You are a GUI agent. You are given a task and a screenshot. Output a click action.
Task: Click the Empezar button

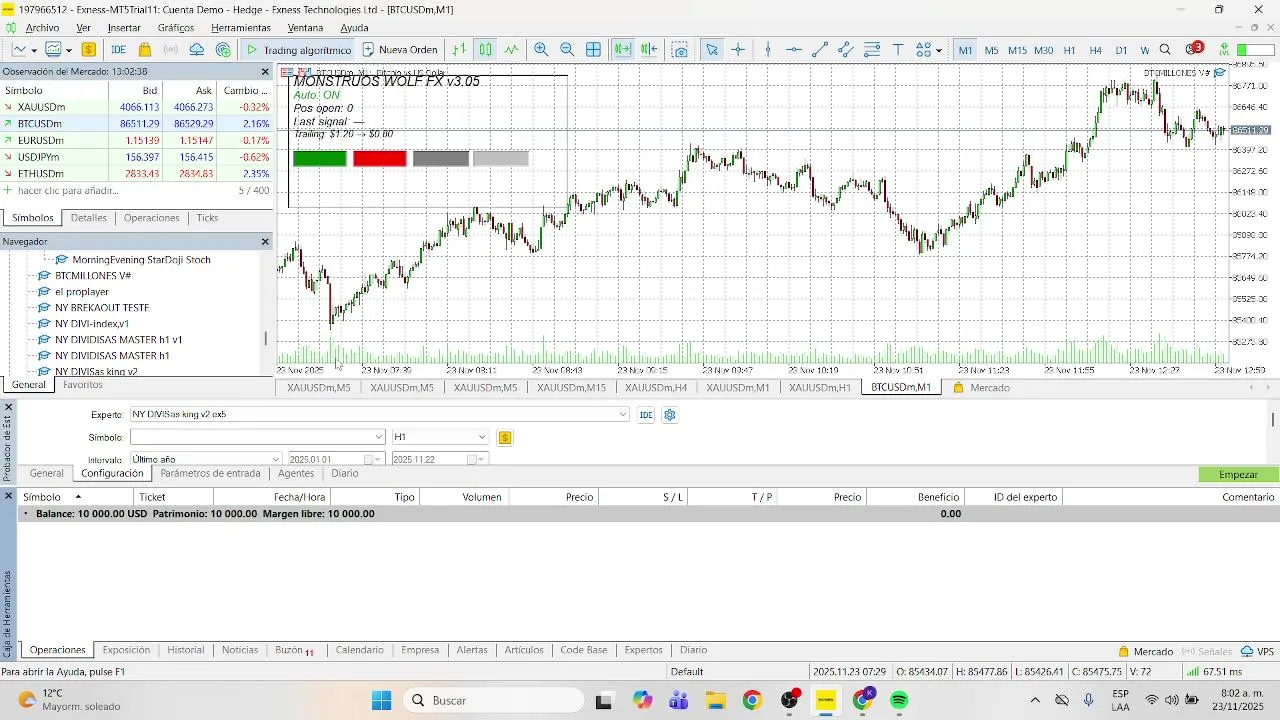coord(1239,474)
